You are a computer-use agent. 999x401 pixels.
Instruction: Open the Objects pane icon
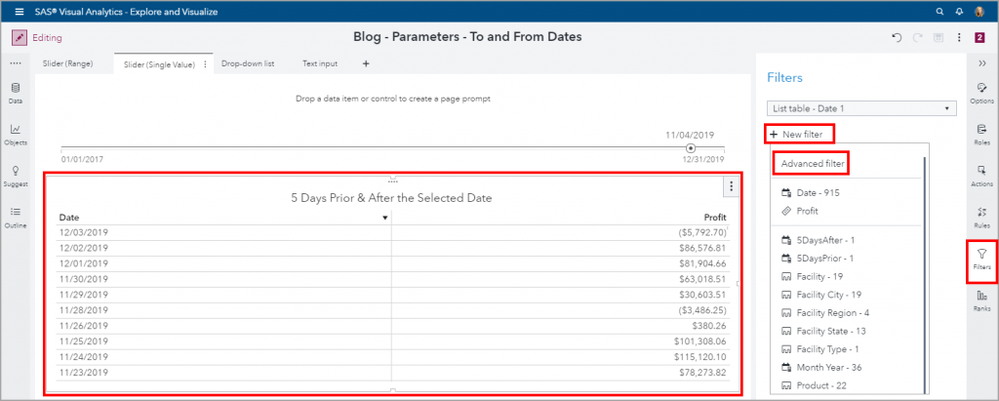[x=15, y=133]
